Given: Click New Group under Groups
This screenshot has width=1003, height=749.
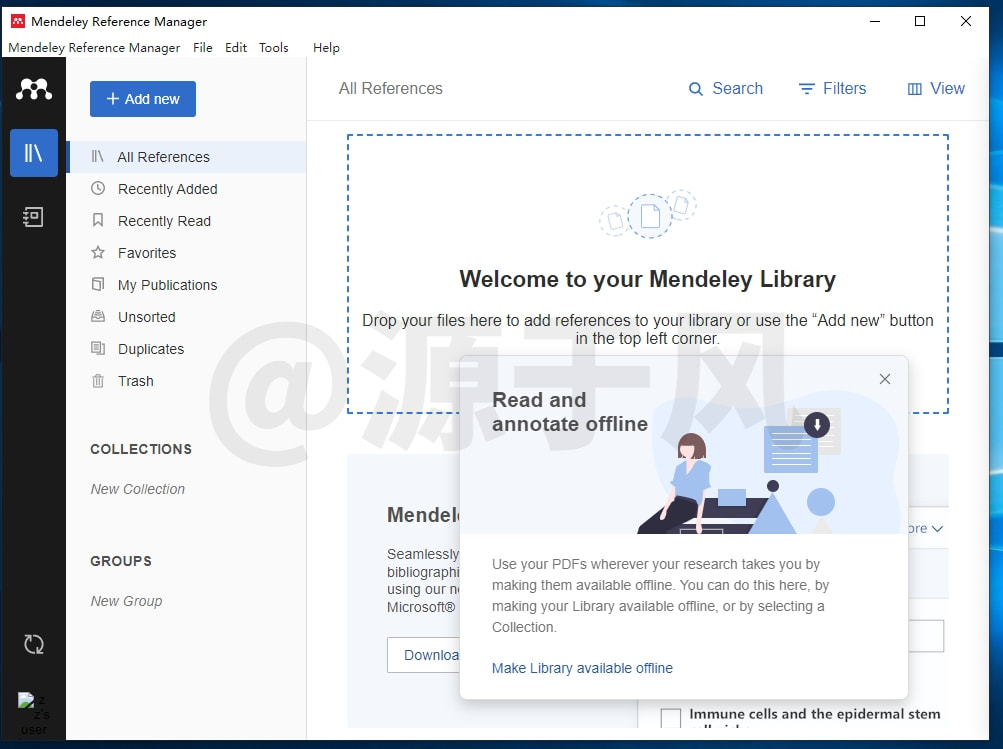Looking at the screenshot, I should [127, 601].
